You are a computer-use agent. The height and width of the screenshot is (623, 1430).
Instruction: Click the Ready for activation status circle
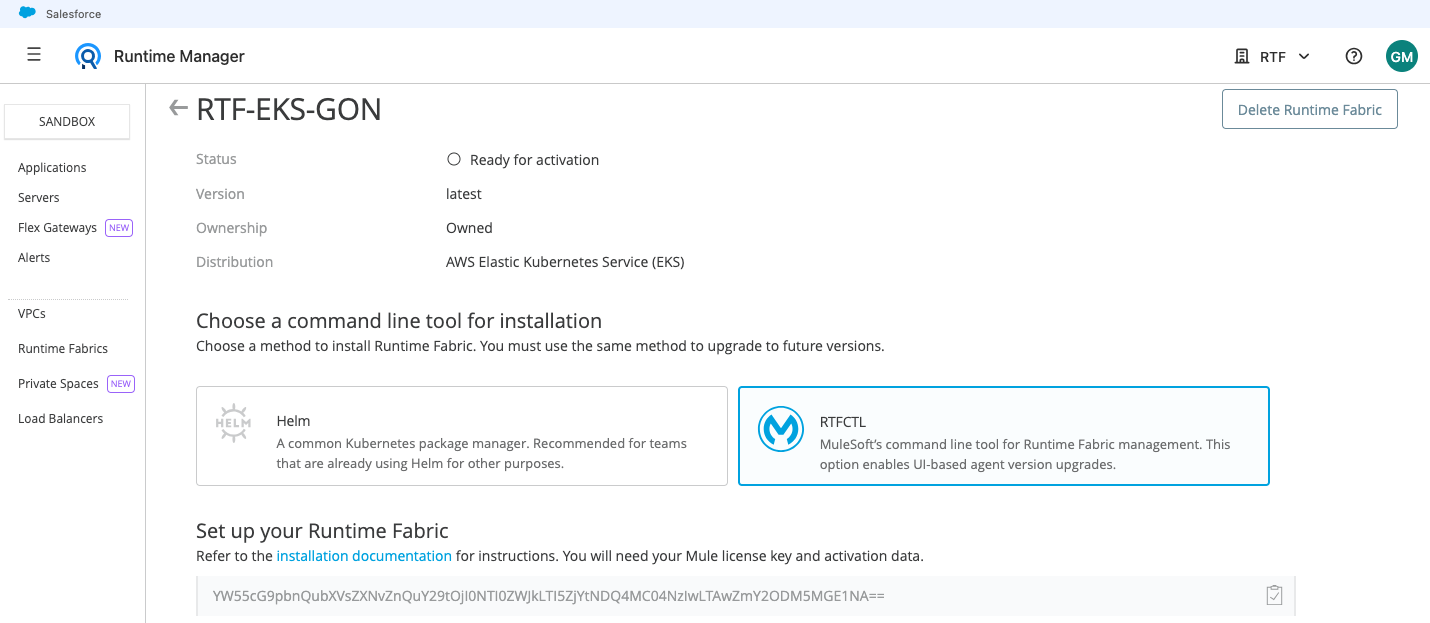tap(454, 159)
